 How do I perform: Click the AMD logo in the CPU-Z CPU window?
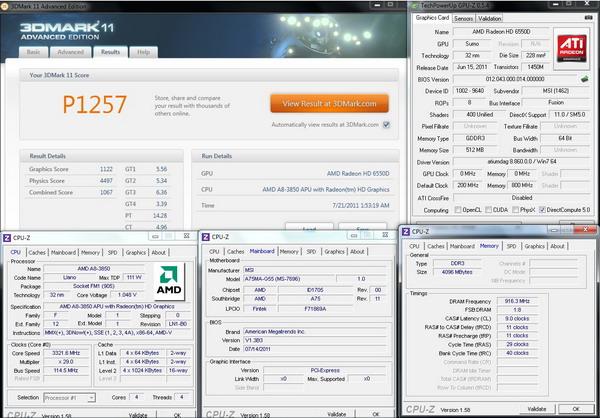pyautogui.click(x=169, y=281)
